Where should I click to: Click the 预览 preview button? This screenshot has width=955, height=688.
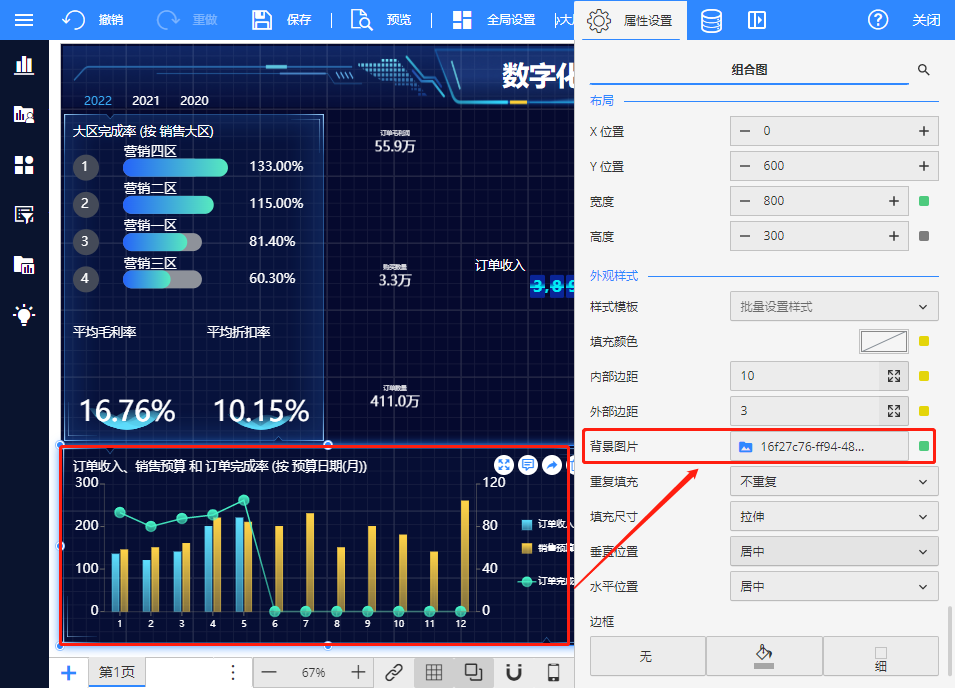click(382, 20)
